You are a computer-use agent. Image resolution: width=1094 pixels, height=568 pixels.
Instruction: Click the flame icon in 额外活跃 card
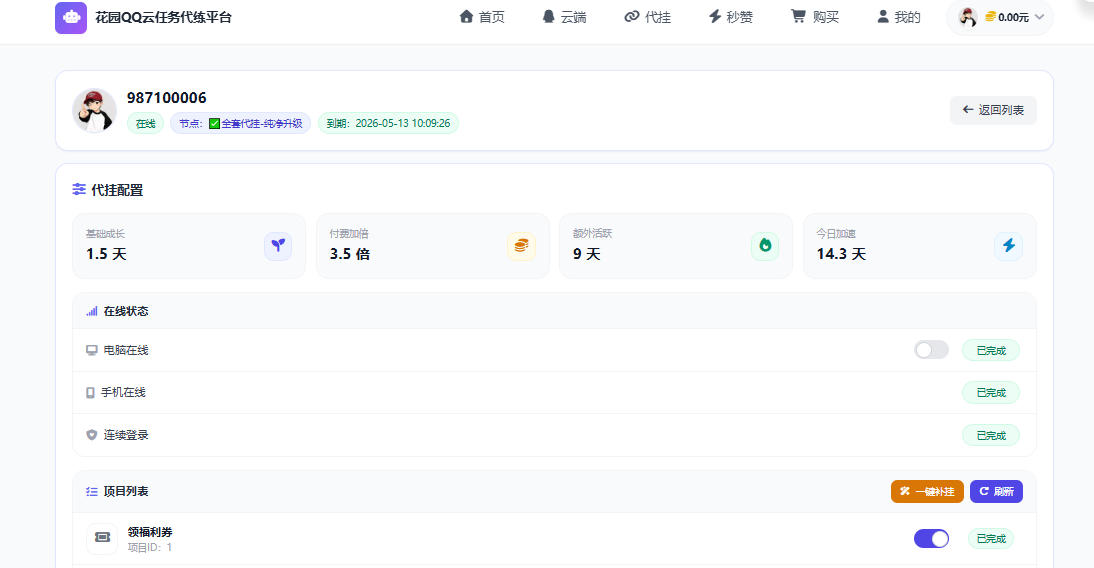pyautogui.click(x=765, y=245)
